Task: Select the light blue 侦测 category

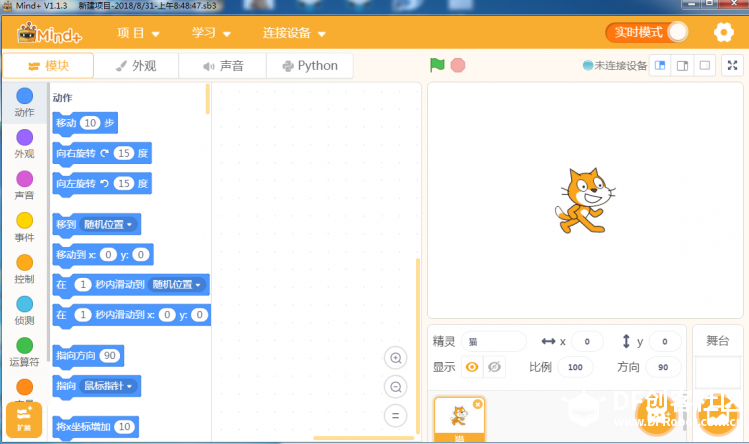Action: (x=24, y=311)
